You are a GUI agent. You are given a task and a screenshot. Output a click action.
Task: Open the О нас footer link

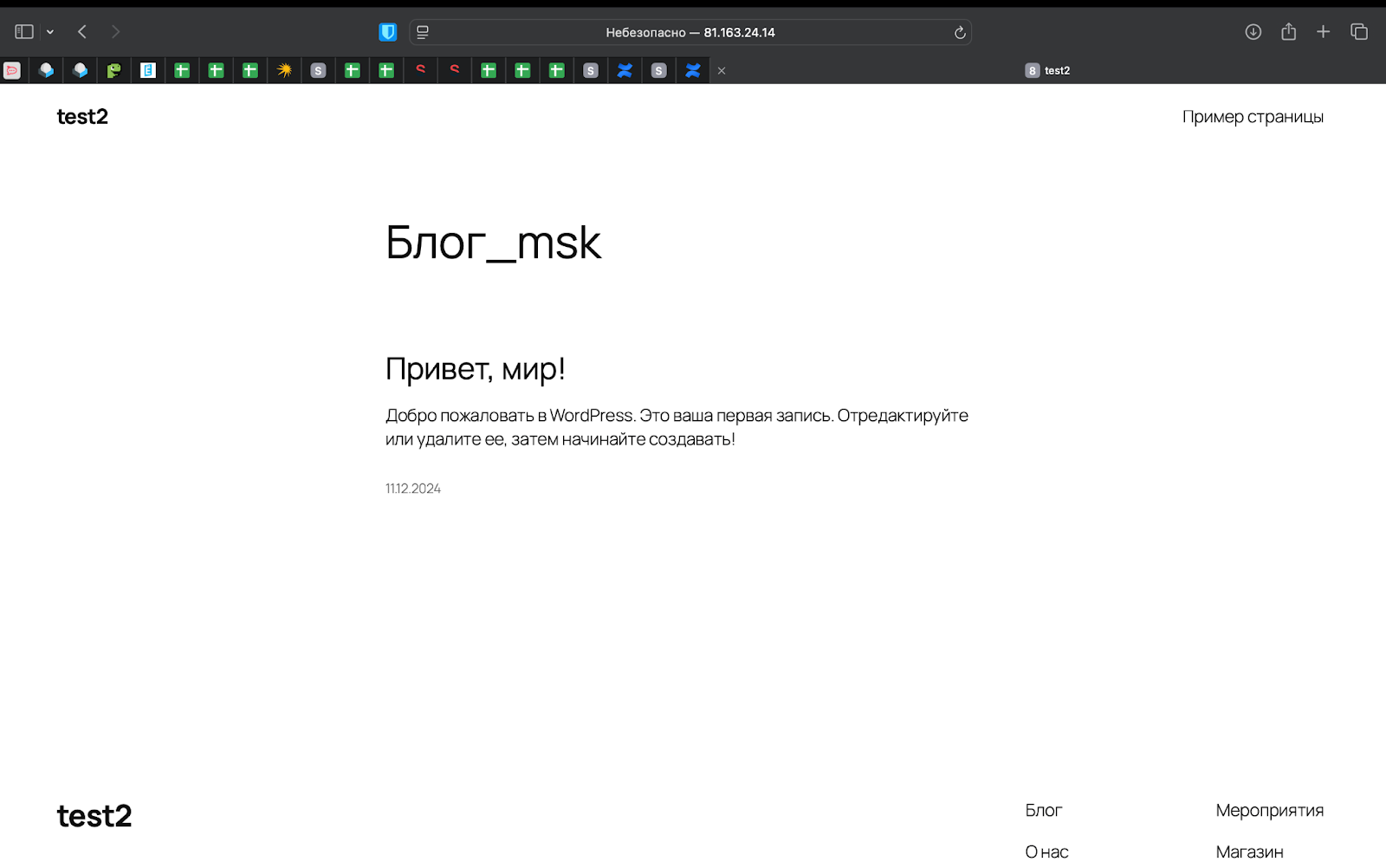coord(1047,852)
